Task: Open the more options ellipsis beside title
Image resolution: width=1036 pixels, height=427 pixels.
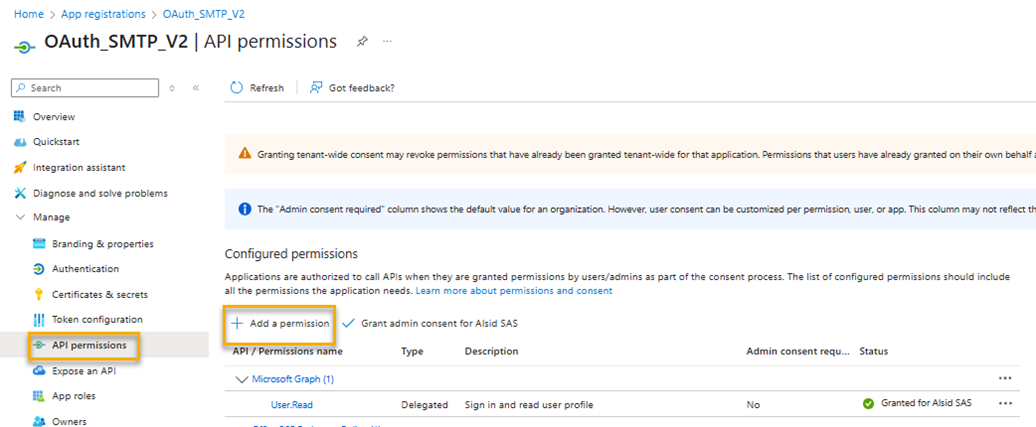Action: [387, 41]
